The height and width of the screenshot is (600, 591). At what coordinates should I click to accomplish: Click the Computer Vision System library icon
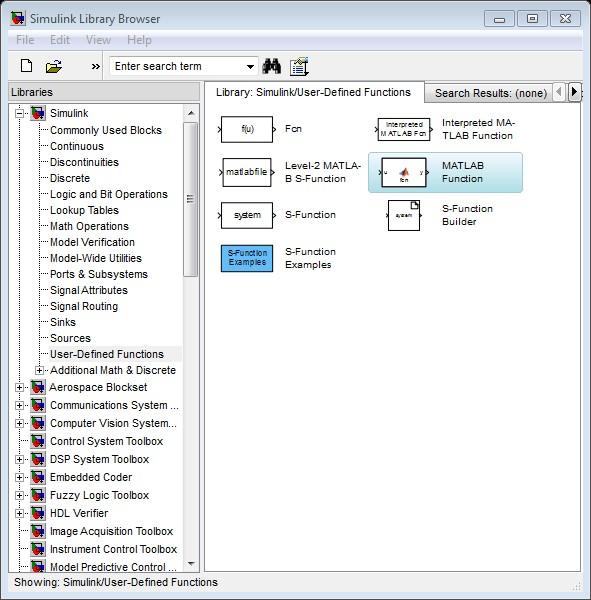click(x=38, y=423)
